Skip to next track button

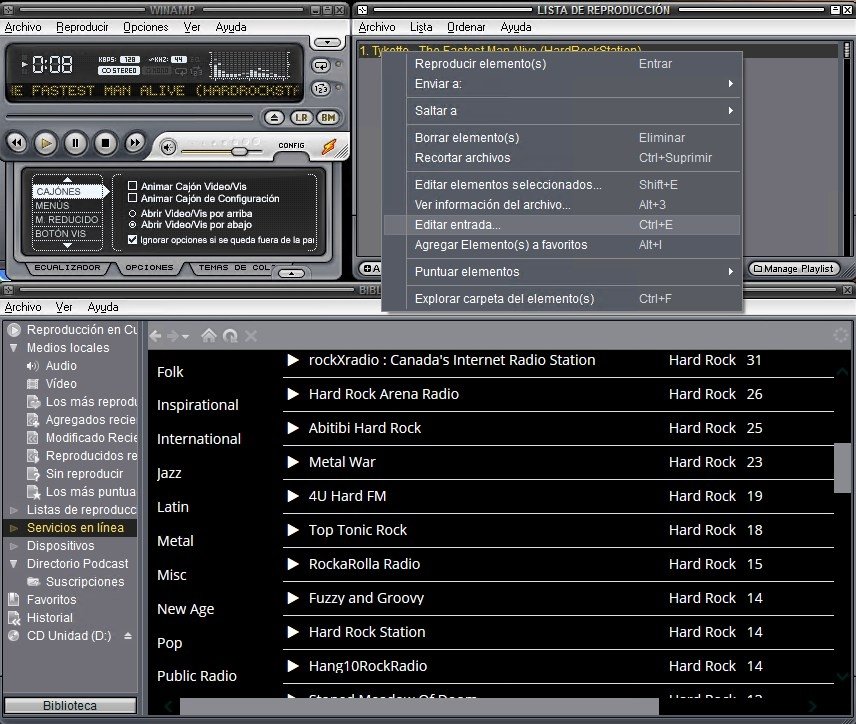click(134, 144)
